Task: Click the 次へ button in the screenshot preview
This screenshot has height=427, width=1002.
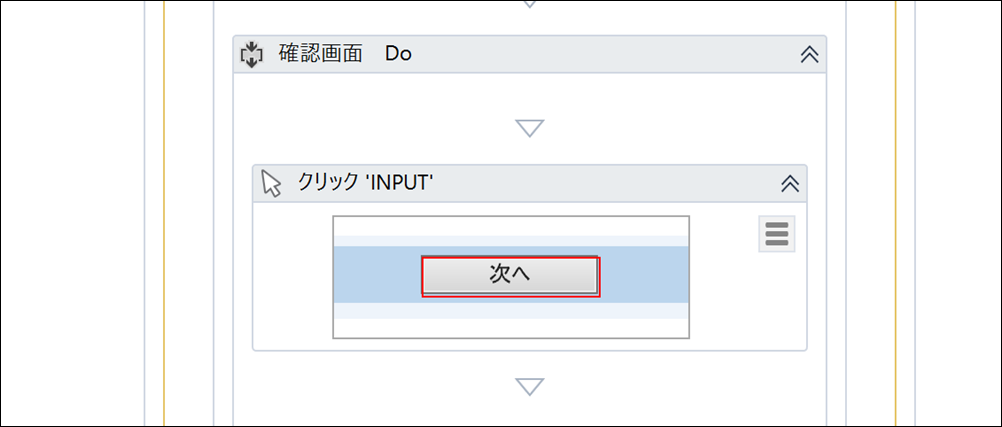Action: pos(510,276)
